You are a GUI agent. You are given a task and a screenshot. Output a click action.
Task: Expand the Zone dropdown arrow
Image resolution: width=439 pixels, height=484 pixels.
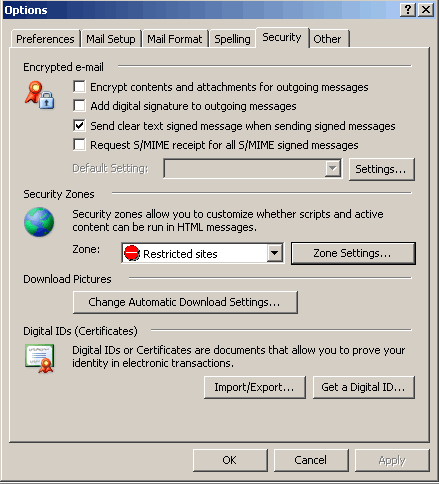(x=275, y=253)
